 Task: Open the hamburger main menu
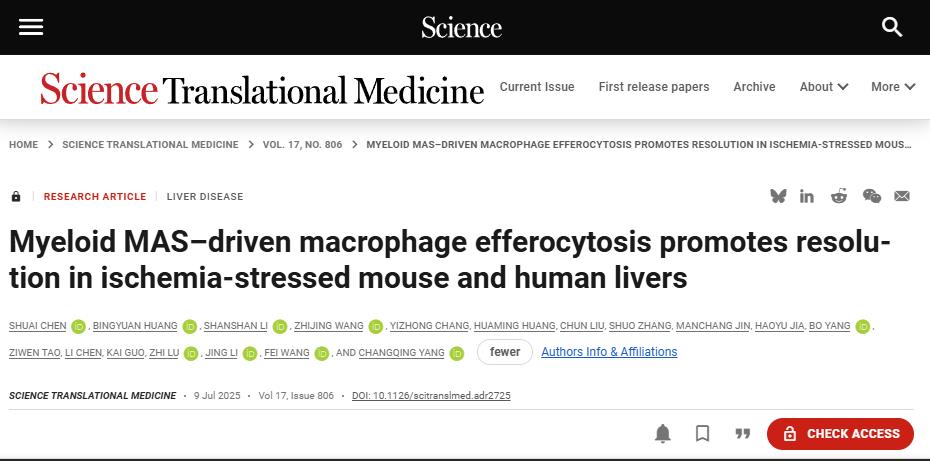[31, 27]
